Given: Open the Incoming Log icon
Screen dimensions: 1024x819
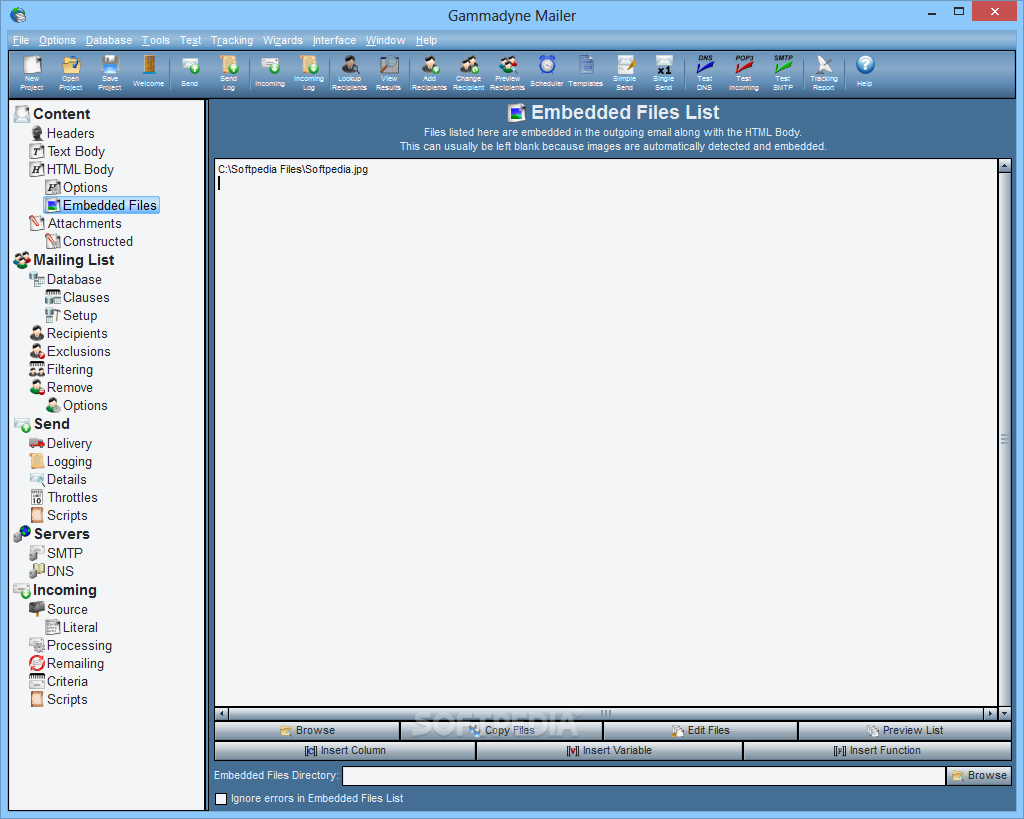Looking at the screenshot, I should pos(309,72).
